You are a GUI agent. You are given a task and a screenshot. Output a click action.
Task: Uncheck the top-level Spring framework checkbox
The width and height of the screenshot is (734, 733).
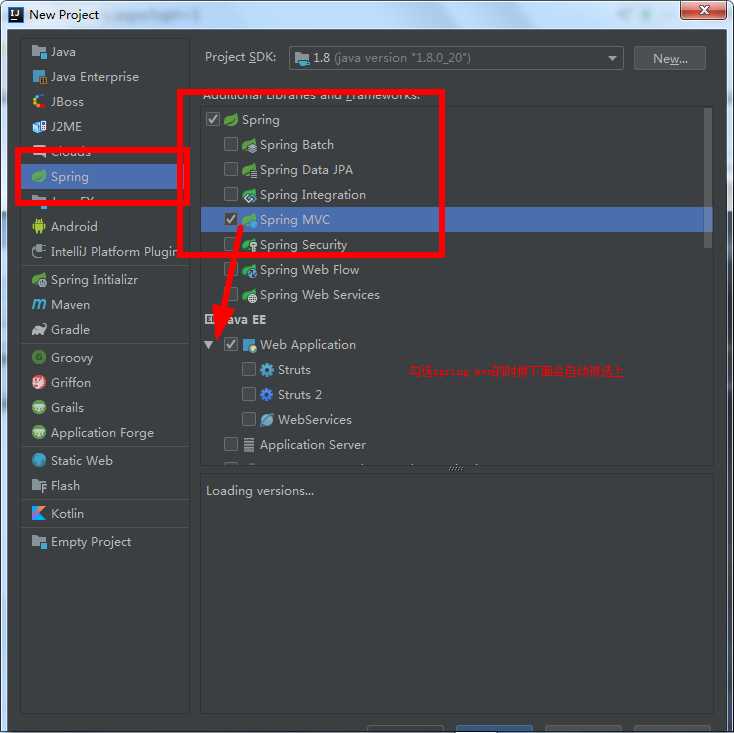tap(213, 119)
